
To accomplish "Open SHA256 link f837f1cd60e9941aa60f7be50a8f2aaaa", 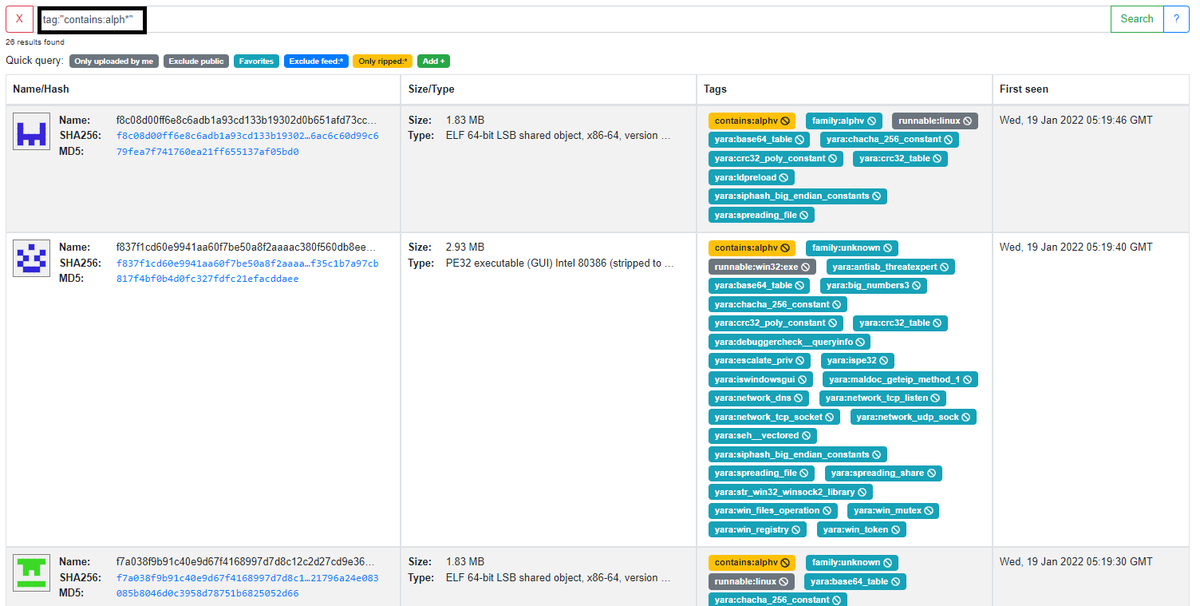I will pyautogui.click(x=247, y=263).
